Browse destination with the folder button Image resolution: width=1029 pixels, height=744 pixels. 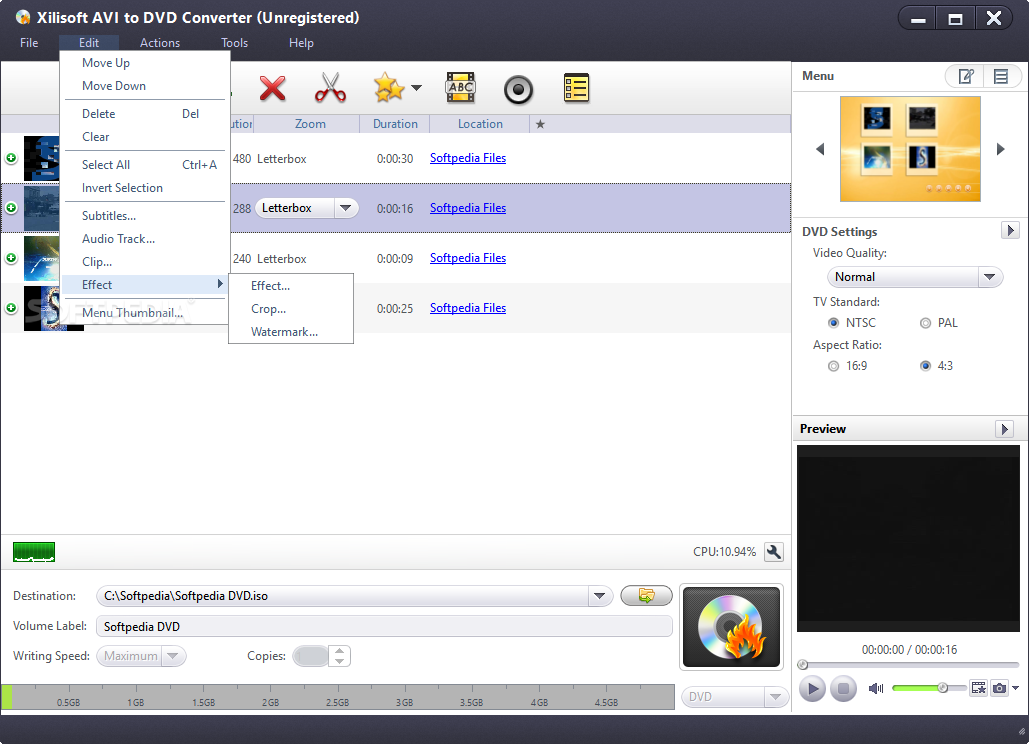(646, 596)
